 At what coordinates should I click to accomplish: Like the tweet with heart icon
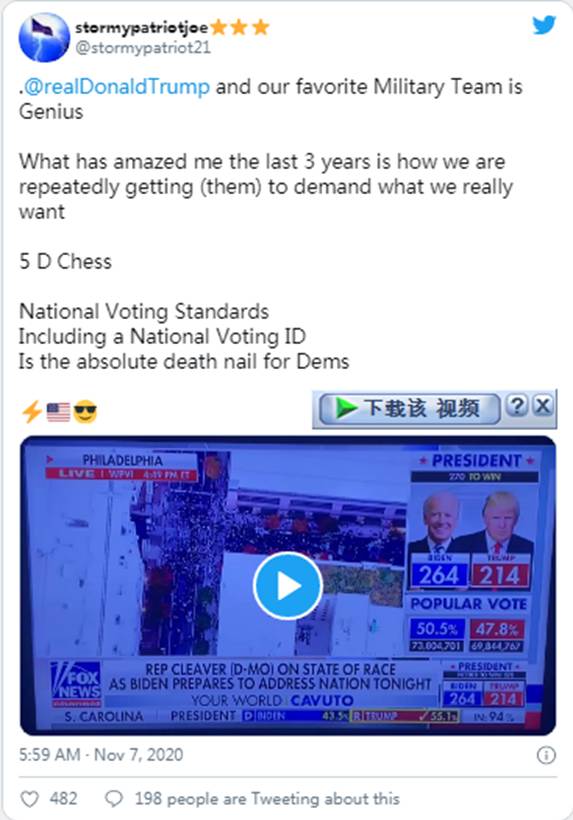point(29,799)
